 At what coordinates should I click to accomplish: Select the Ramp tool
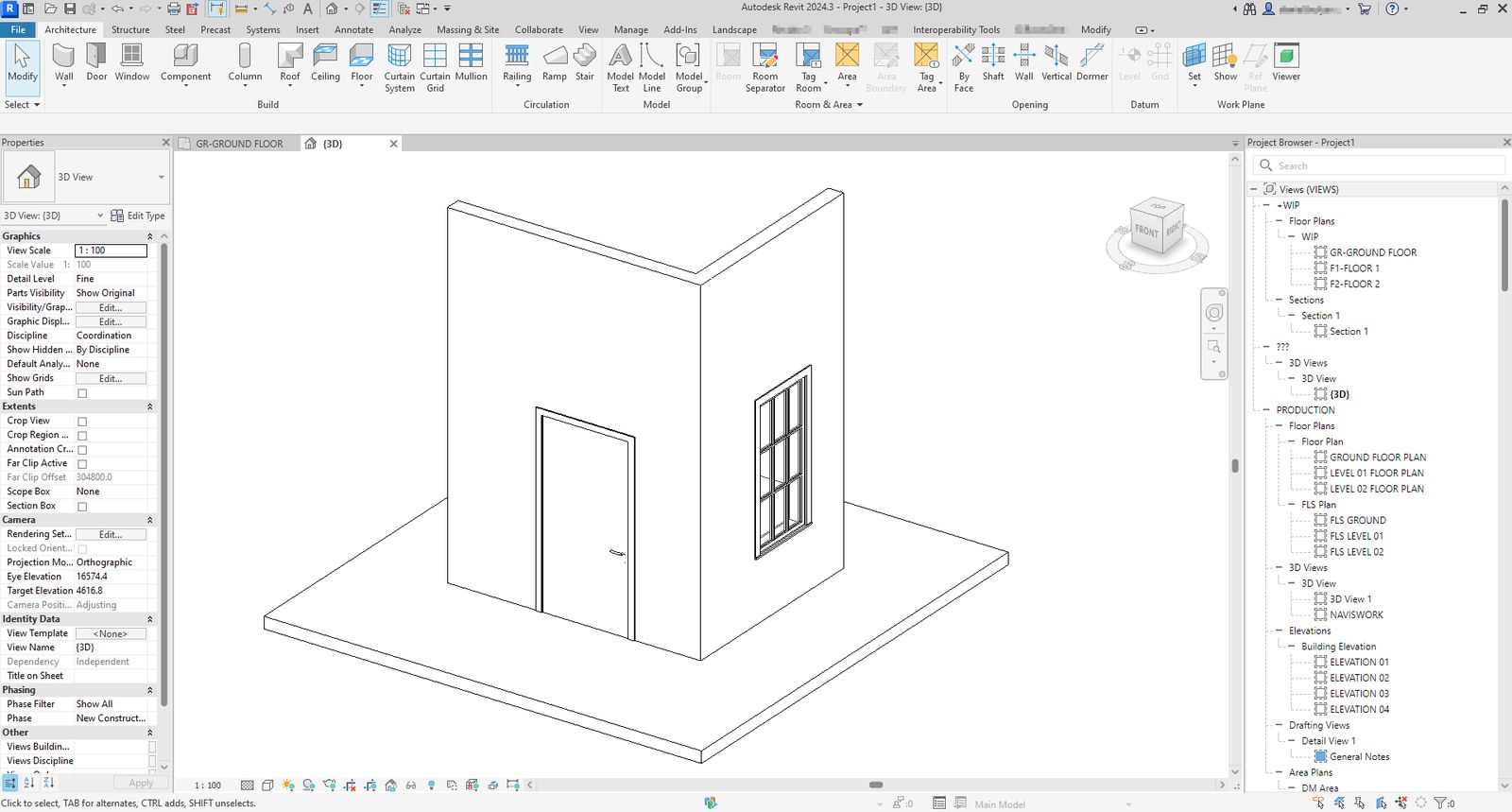pos(555,63)
